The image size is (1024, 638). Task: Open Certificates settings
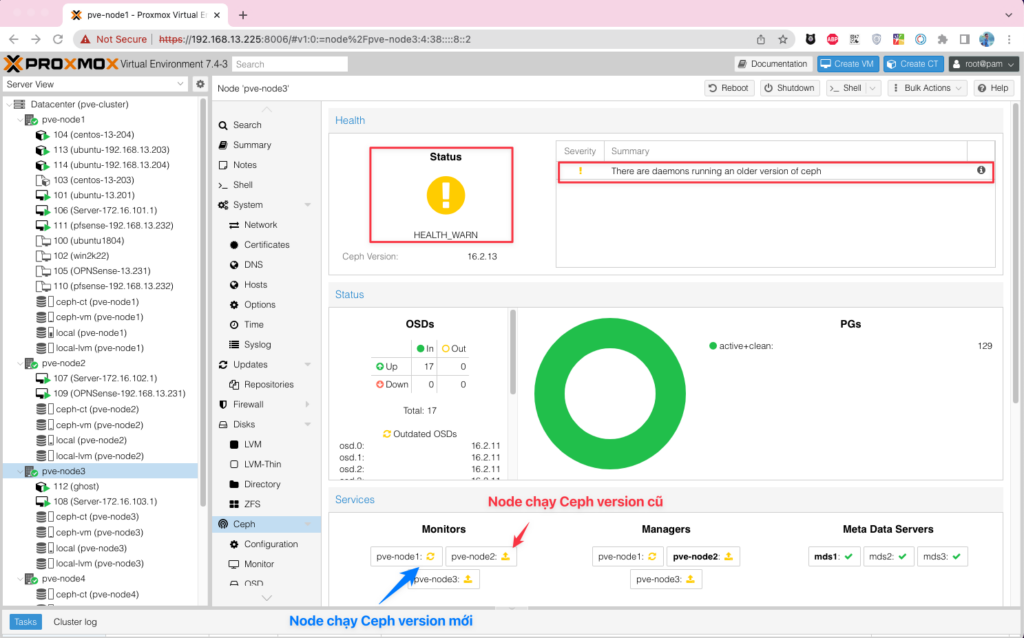click(266, 245)
